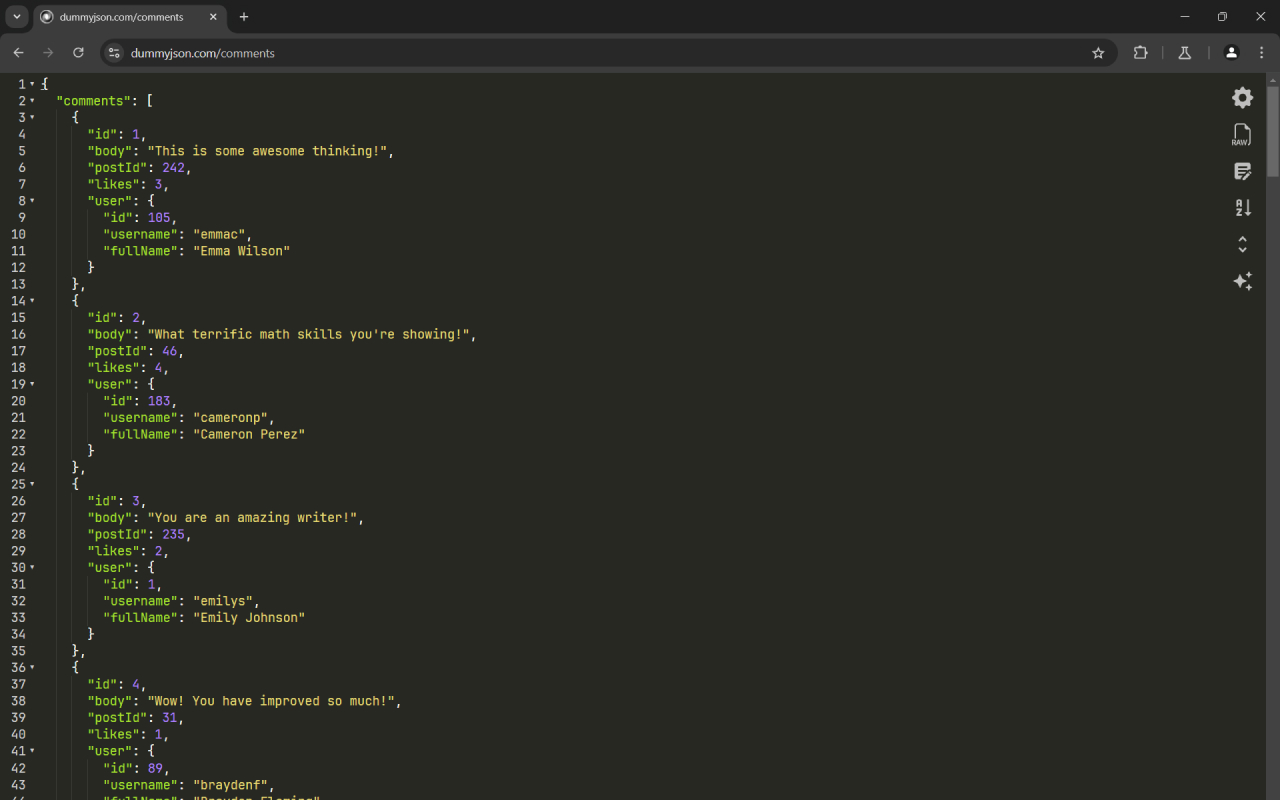Image resolution: width=1280 pixels, height=800 pixels.
Task: Sort JSON keys alphabetically with the A-Z icon
Action: pyautogui.click(x=1242, y=207)
